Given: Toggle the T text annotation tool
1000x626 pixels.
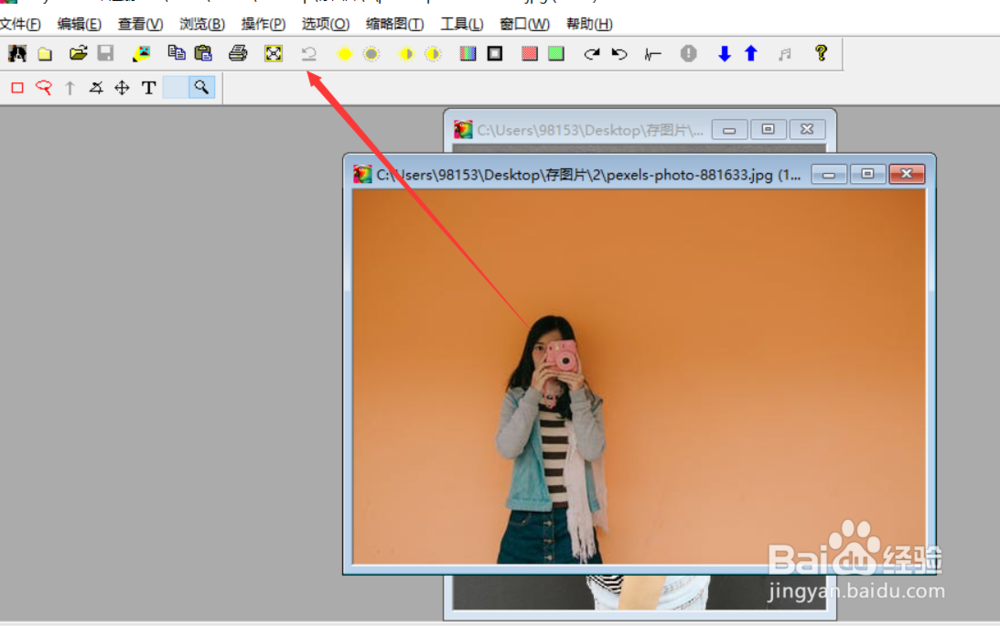Looking at the screenshot, I should (x=148, y=88).
